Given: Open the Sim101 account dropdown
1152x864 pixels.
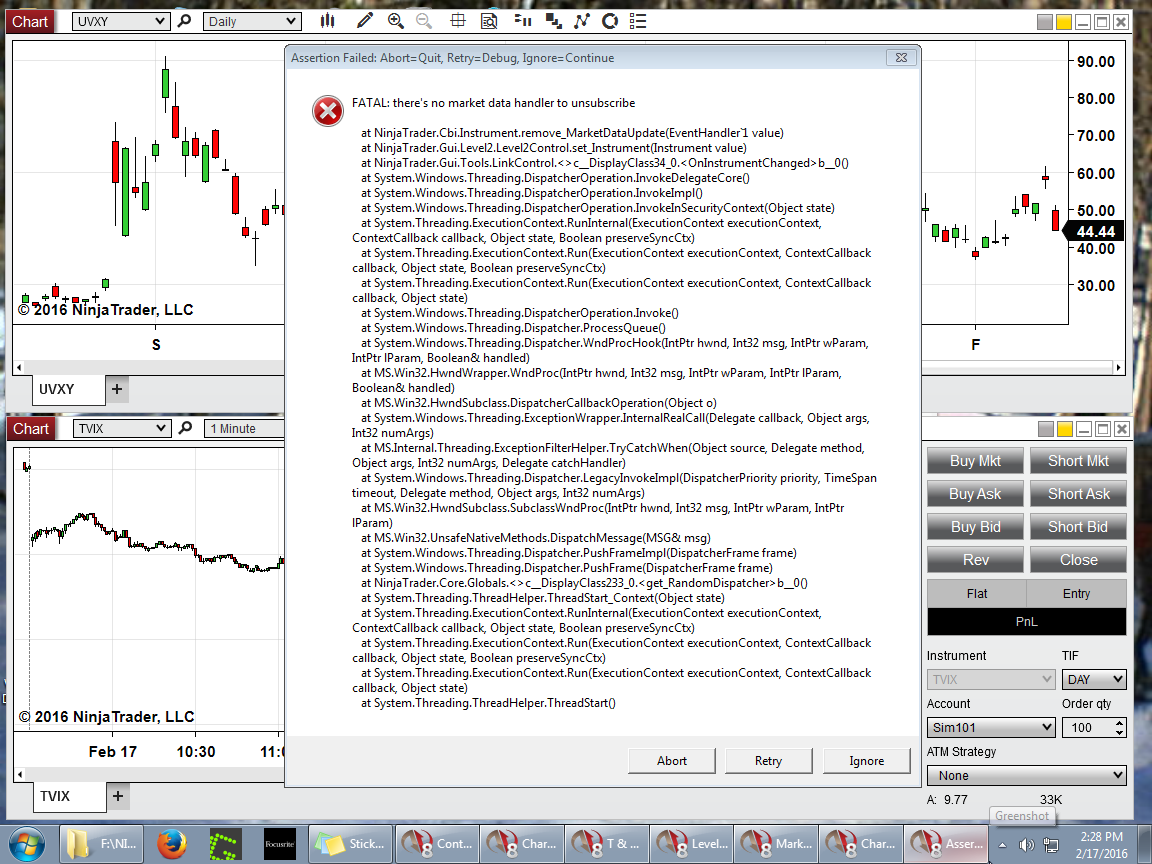Looking at the screenshot, I should click(x=991, y=727).
